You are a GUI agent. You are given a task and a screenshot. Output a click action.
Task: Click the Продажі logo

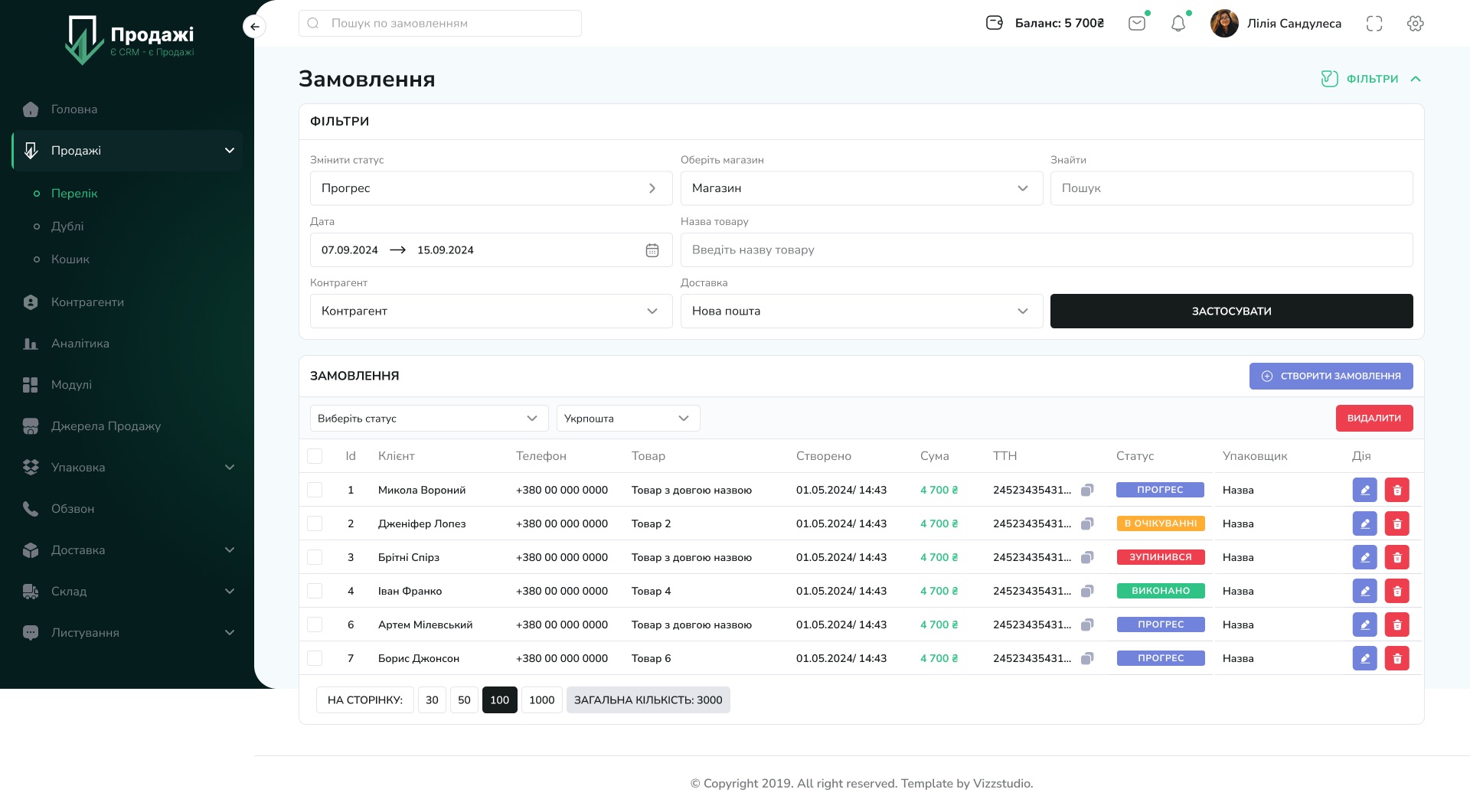coord(129,40)
